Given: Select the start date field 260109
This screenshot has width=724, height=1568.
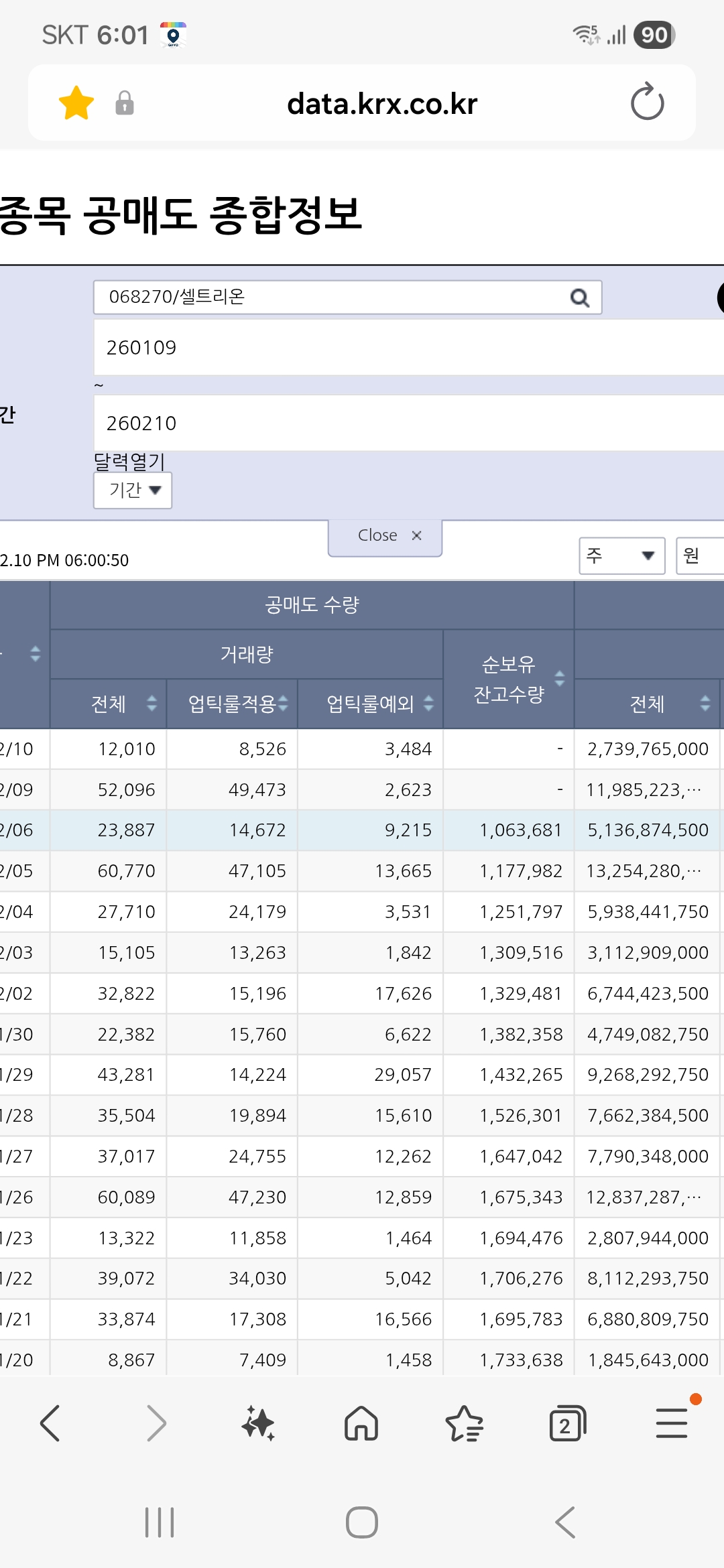Looking at the screenshot, I should click(409, 347).
